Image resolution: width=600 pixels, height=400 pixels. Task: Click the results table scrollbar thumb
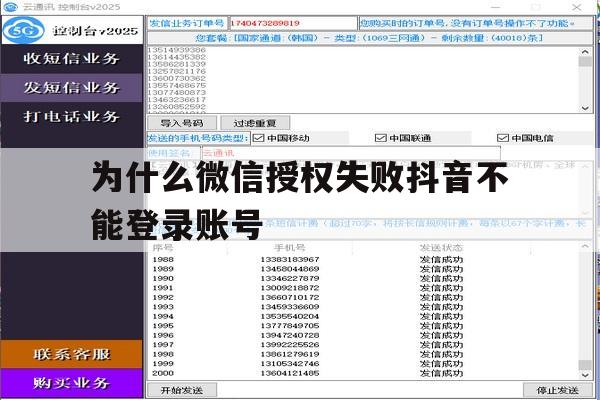[x=585, y=365]
